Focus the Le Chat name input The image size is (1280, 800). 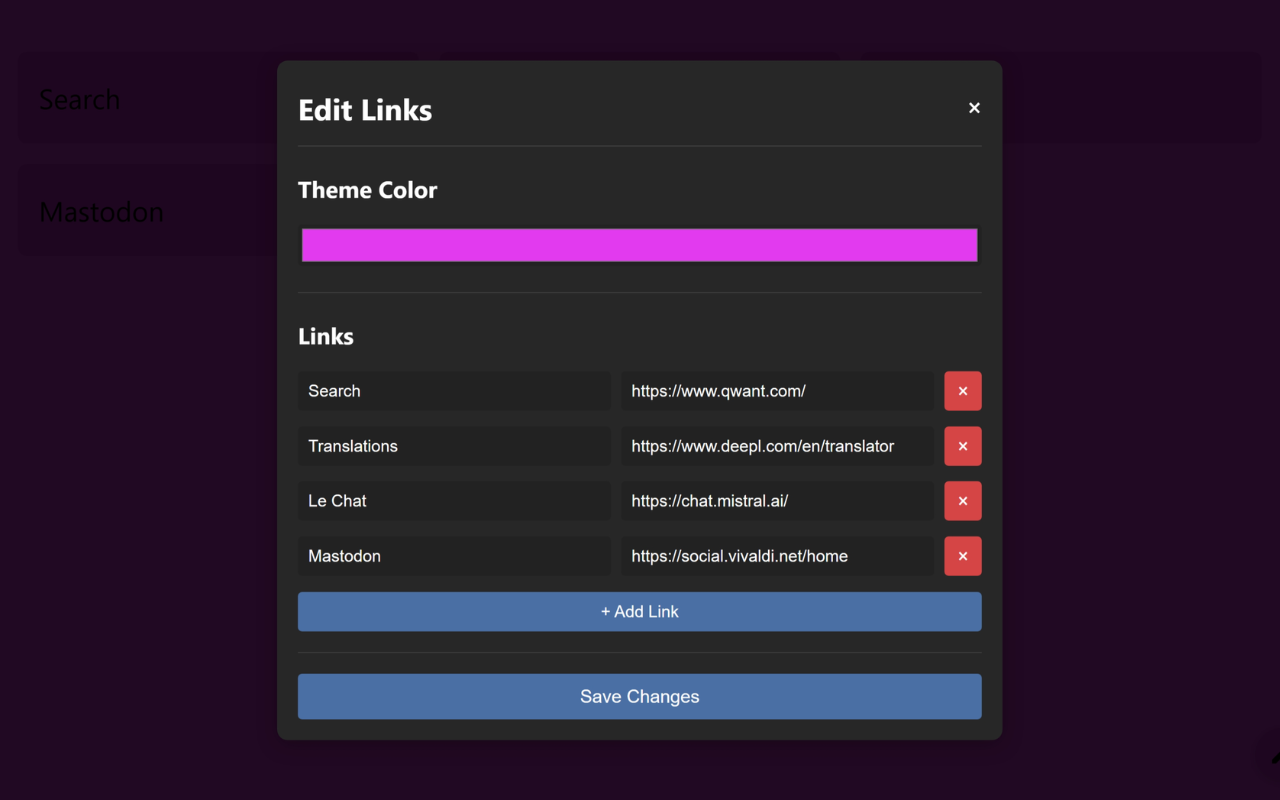coord(454,501)
